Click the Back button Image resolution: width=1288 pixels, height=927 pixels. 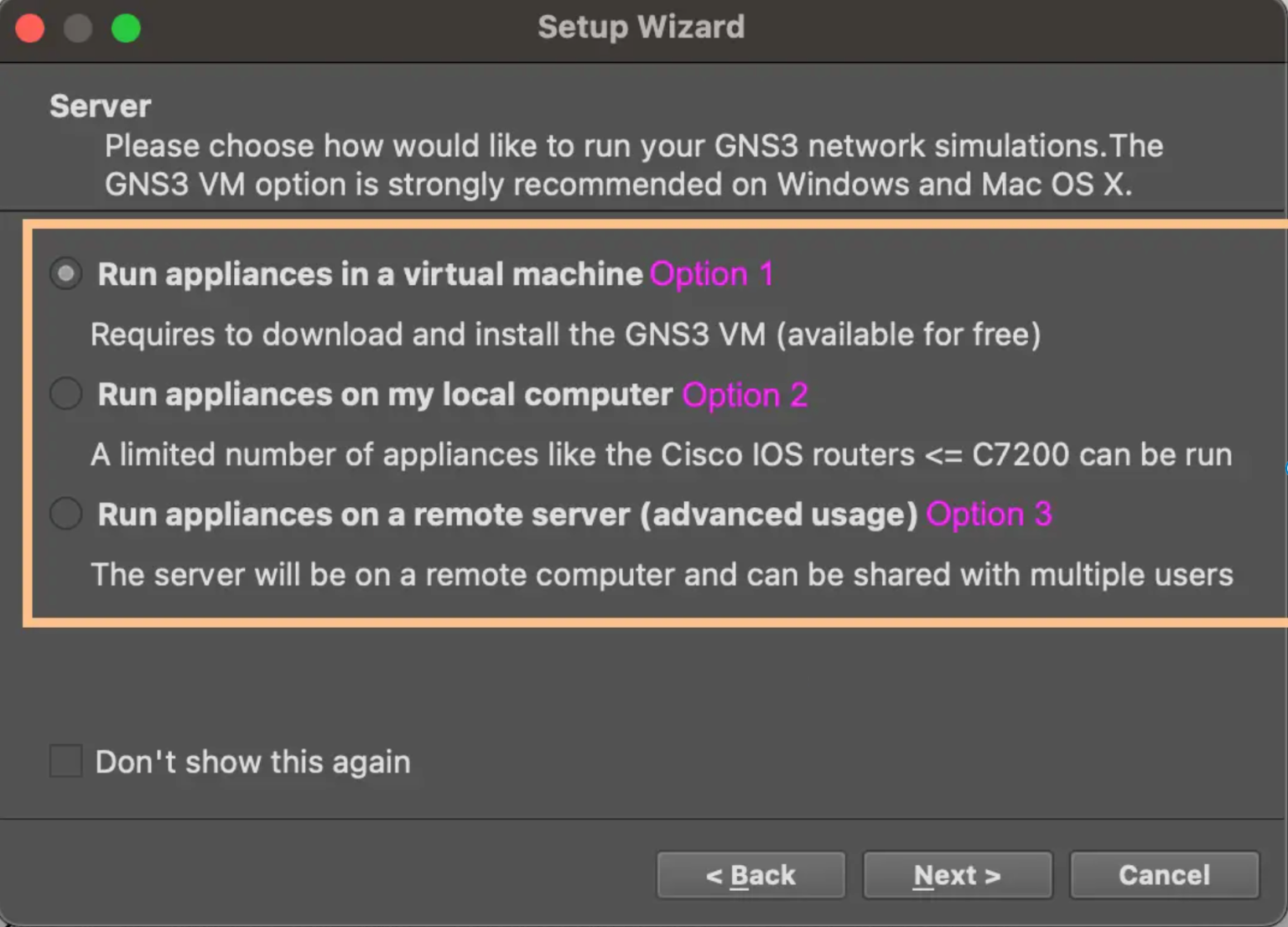(x=750, y=874)
